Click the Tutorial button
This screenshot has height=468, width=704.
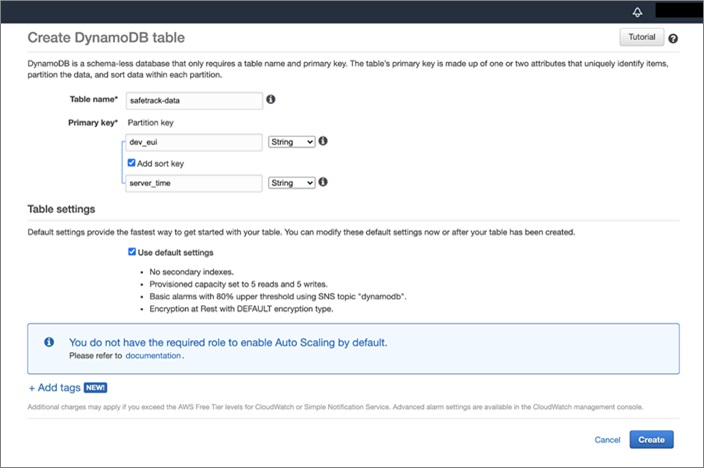click(642, 37)
